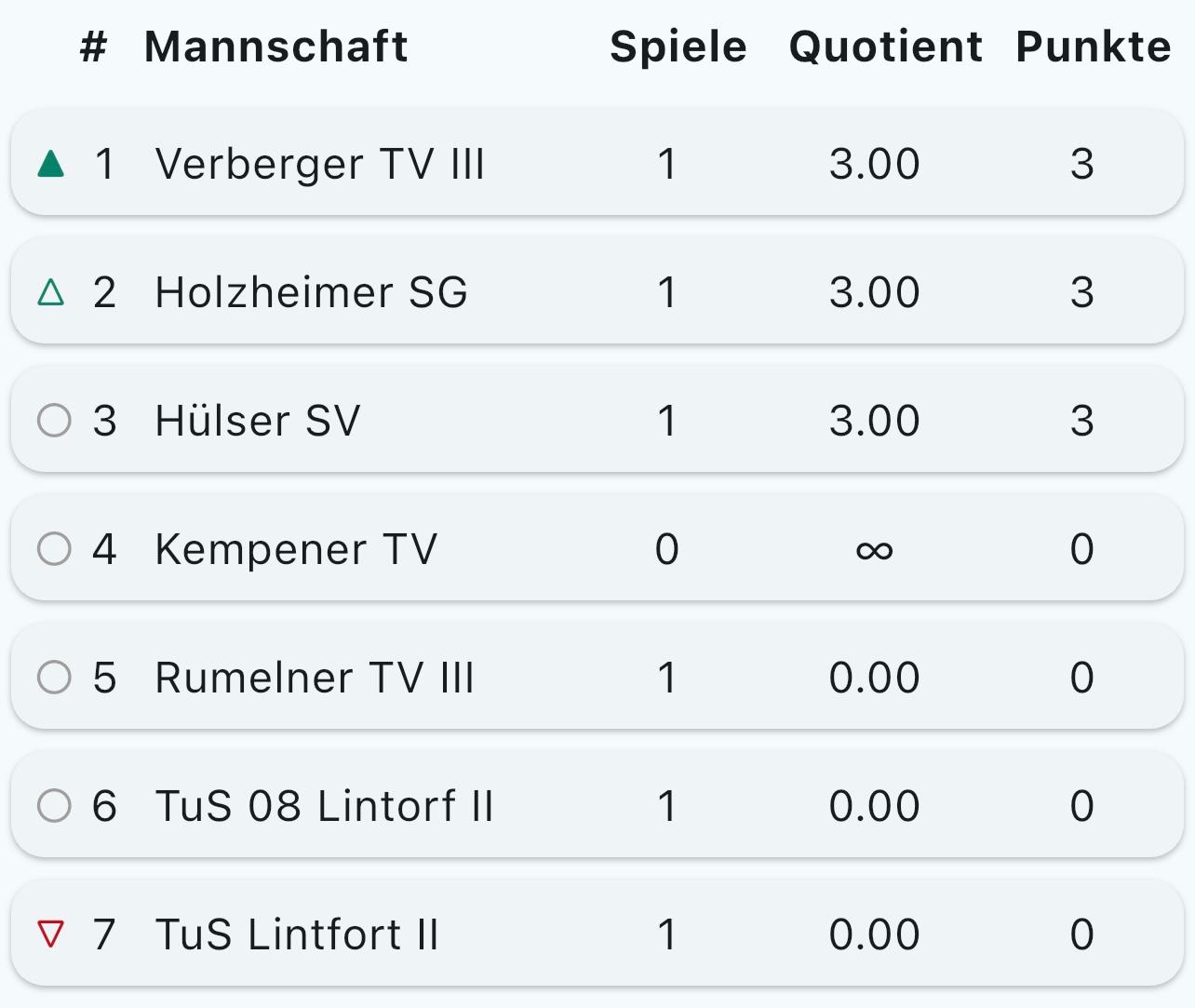The image size is (1195, 1008).
Task: Click the circle icon beside Hülser SV
Action: point(54,421)
